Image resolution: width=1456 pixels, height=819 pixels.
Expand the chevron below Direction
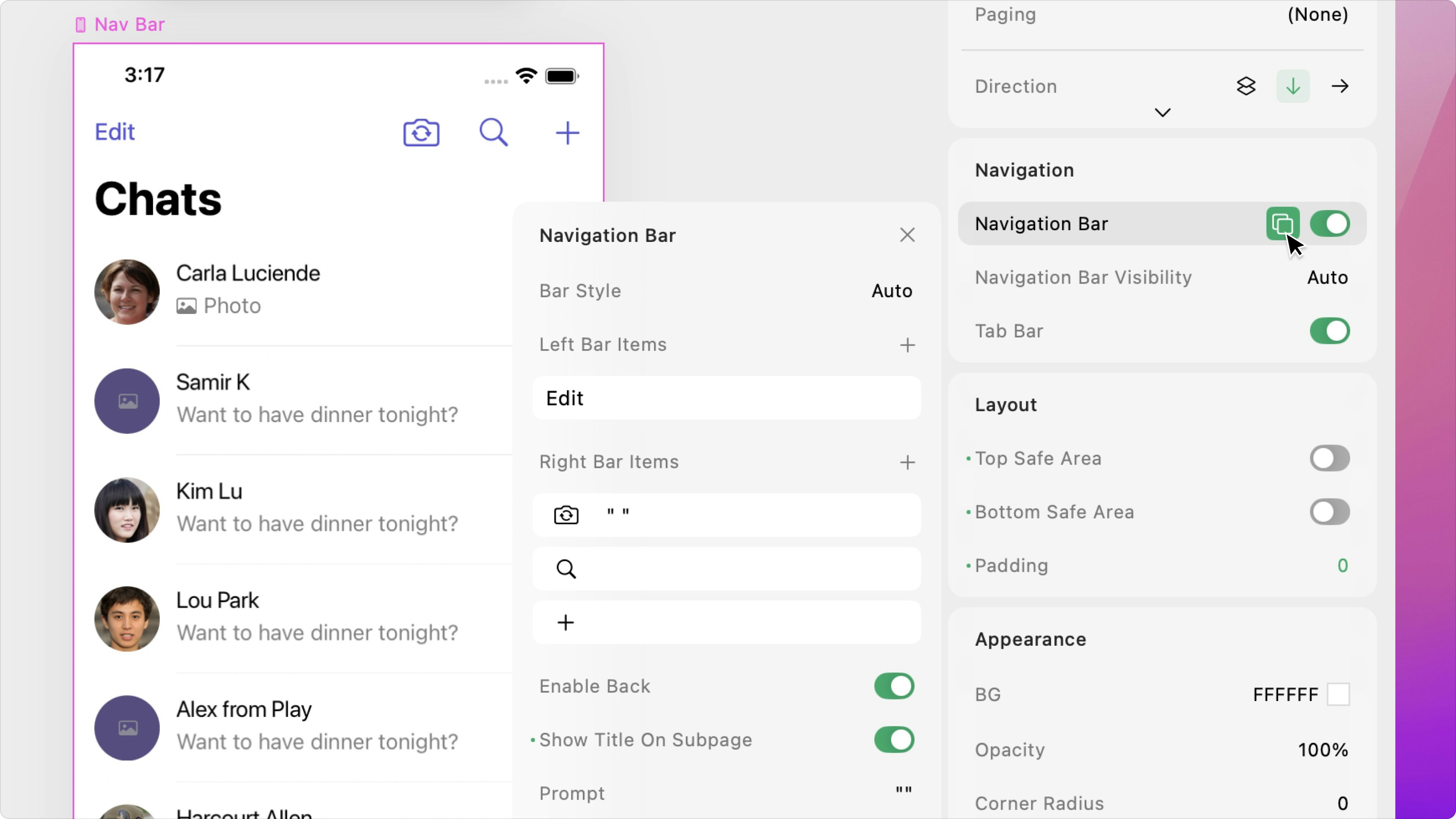click(1162, 113)
